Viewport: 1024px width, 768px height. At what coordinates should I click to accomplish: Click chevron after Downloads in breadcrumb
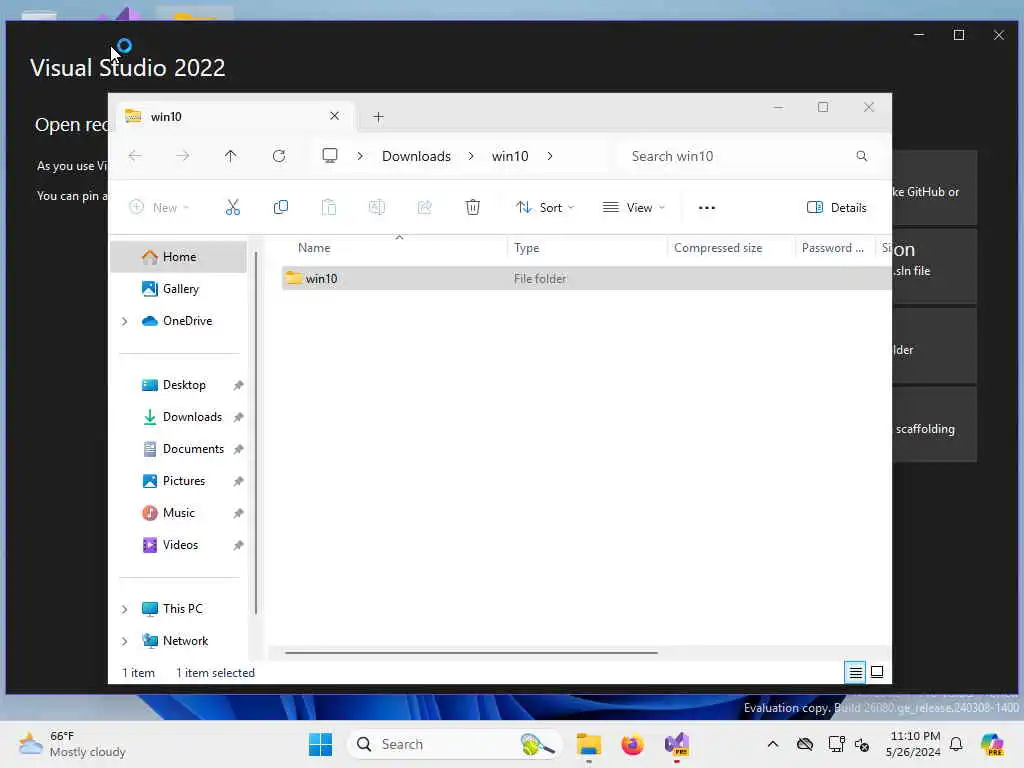471,156
